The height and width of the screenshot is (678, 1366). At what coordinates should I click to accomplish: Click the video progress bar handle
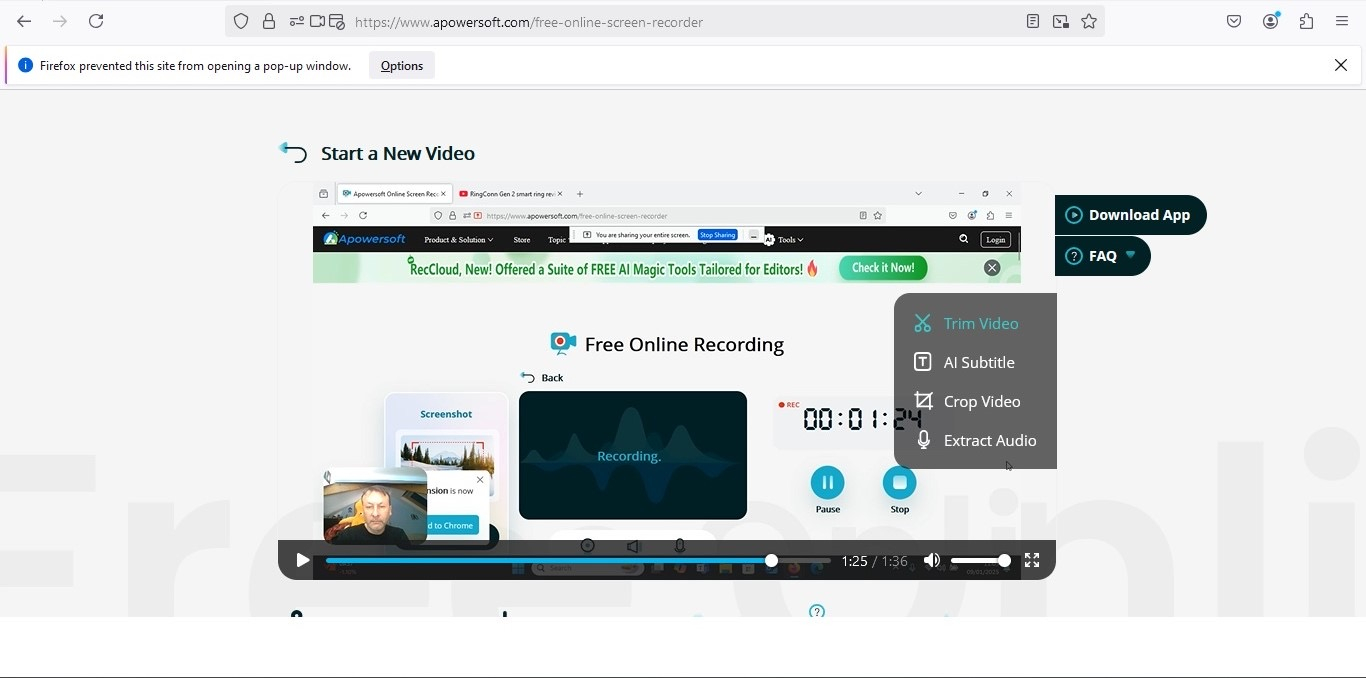coord(771,561)
